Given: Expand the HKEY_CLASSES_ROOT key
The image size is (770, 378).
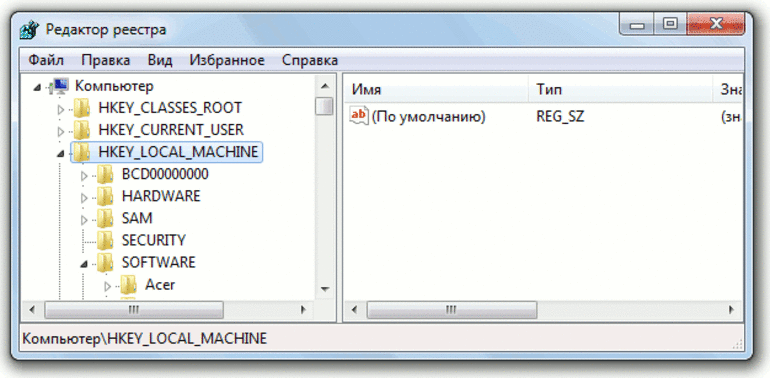Looking at the screenshot, I should [x=61, y=109].
